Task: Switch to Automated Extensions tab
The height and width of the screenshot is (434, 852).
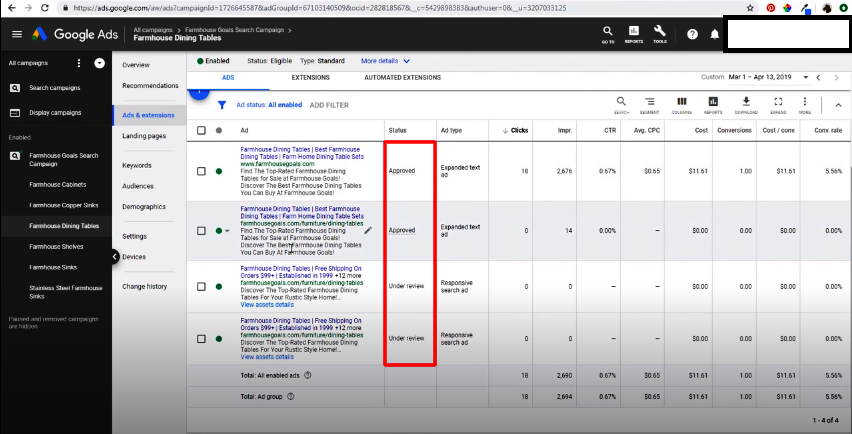Action: click(x=403, y=78)
